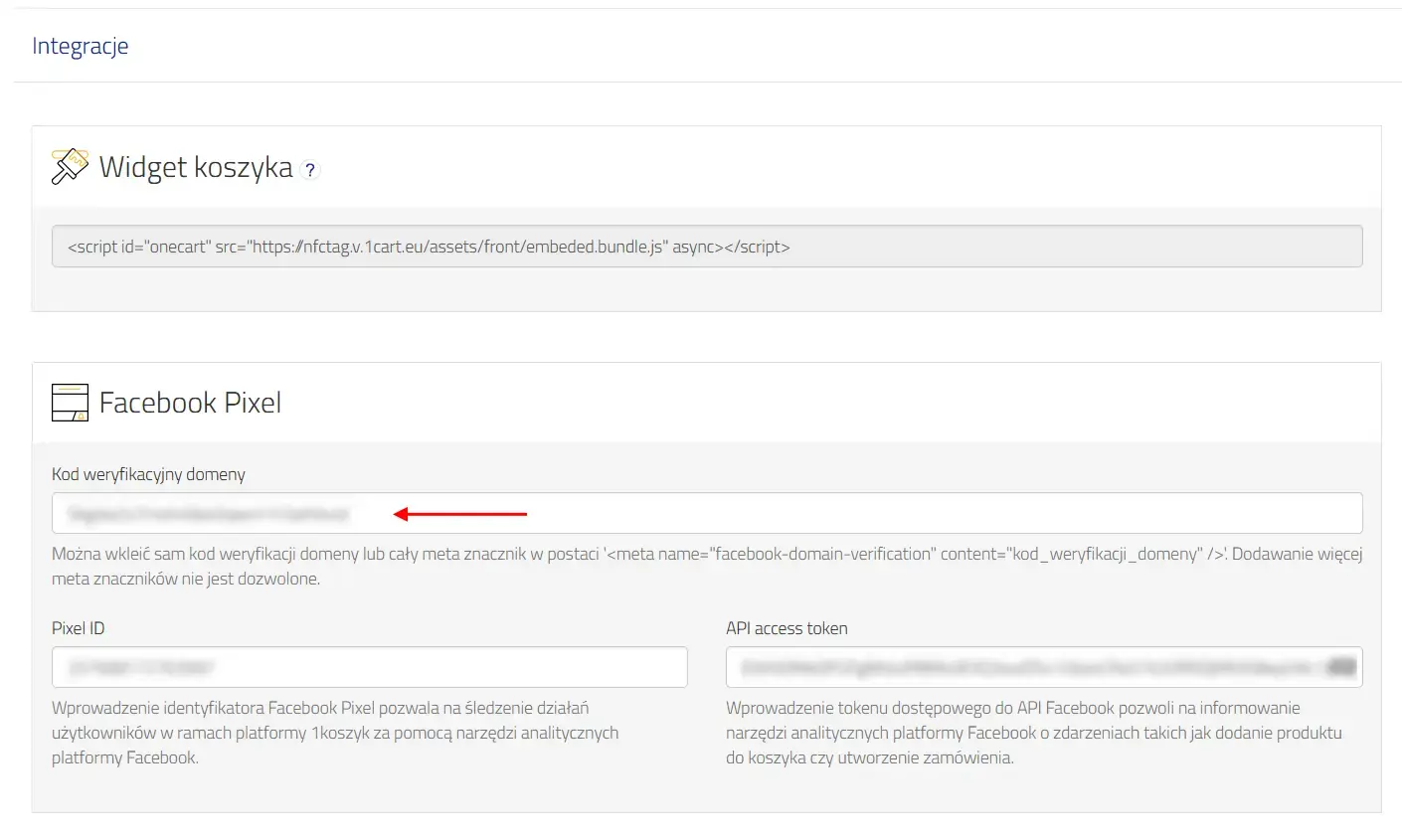Click the Facebook Pixel section icon

pos(70,403)
